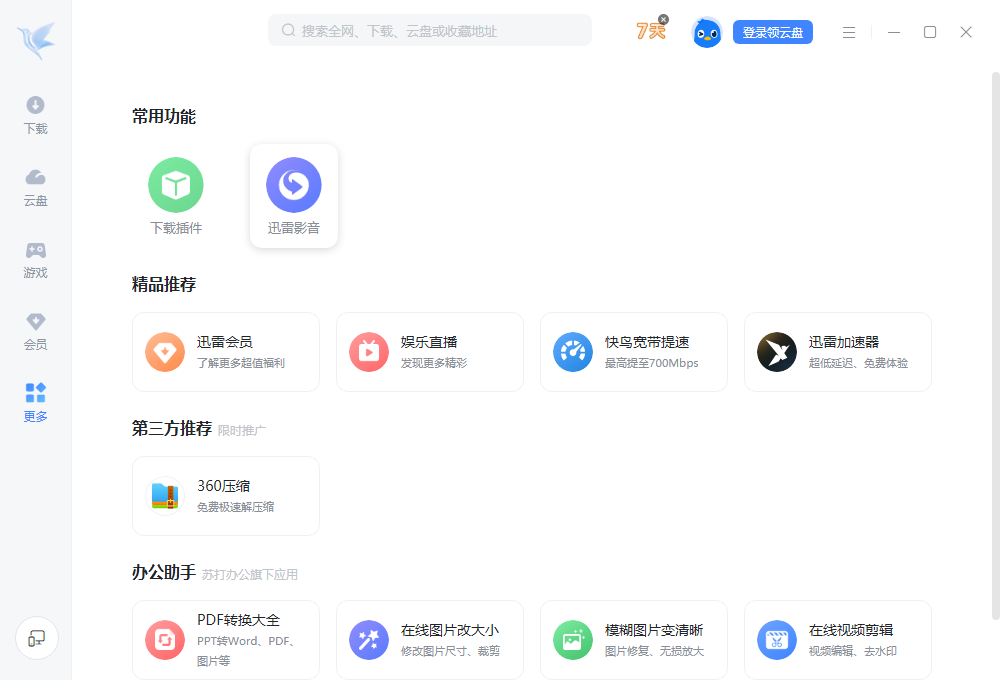Open 娱乐直播 live streaming
This screenshot has width=1000, height=680.
429,352
